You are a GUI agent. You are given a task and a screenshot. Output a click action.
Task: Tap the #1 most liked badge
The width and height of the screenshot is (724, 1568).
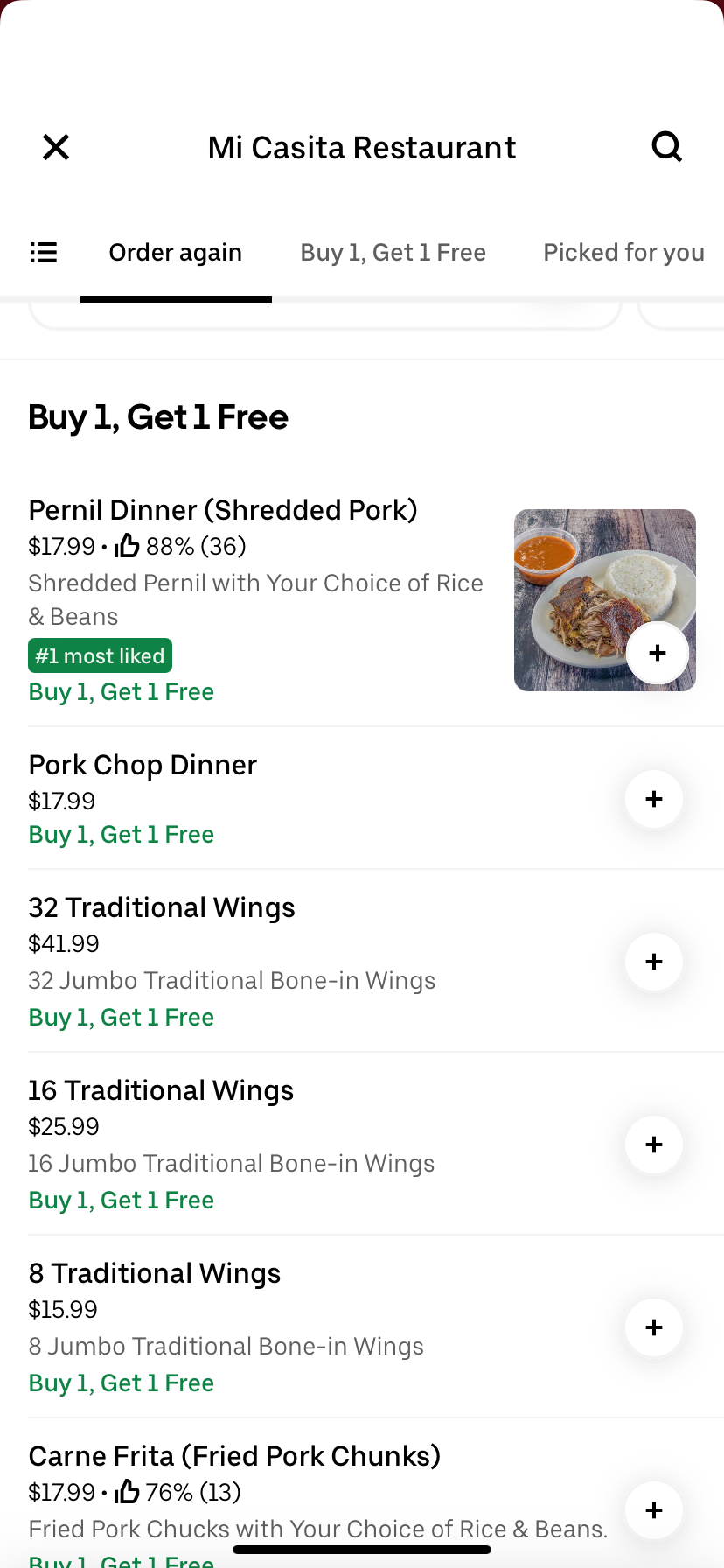[100, 655]
